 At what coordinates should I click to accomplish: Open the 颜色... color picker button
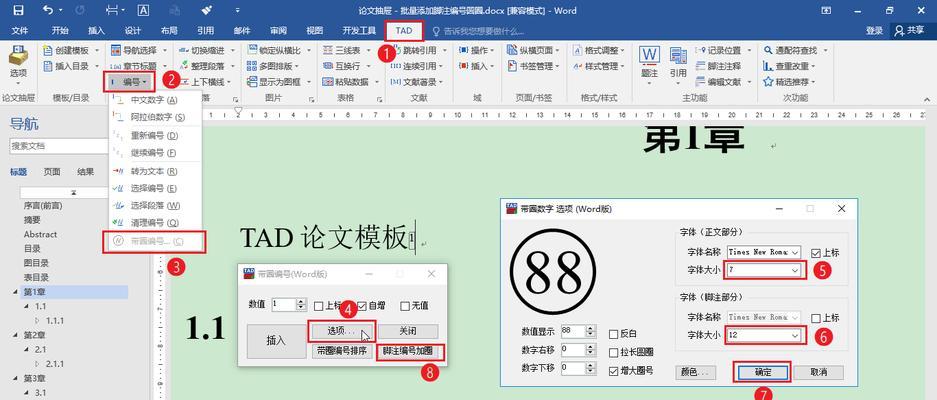click(x=696, y=372)
